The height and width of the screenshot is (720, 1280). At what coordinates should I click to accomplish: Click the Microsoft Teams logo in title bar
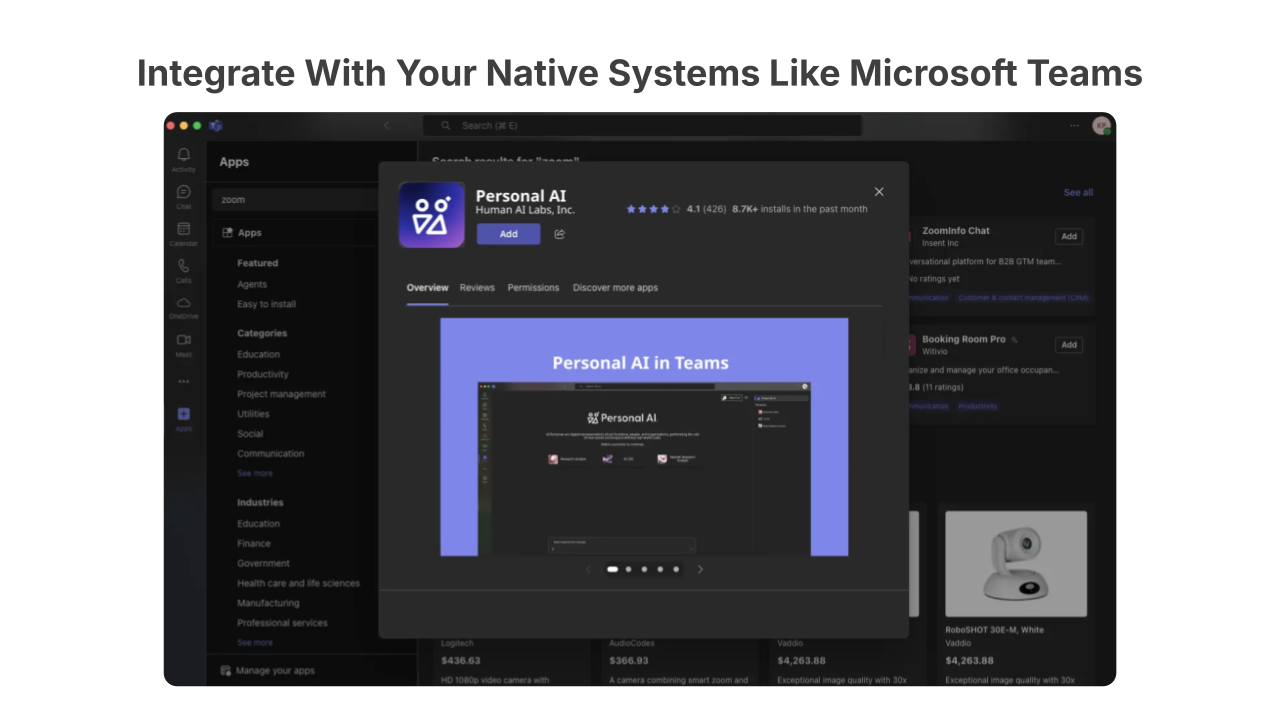click(x=215, y=125)
